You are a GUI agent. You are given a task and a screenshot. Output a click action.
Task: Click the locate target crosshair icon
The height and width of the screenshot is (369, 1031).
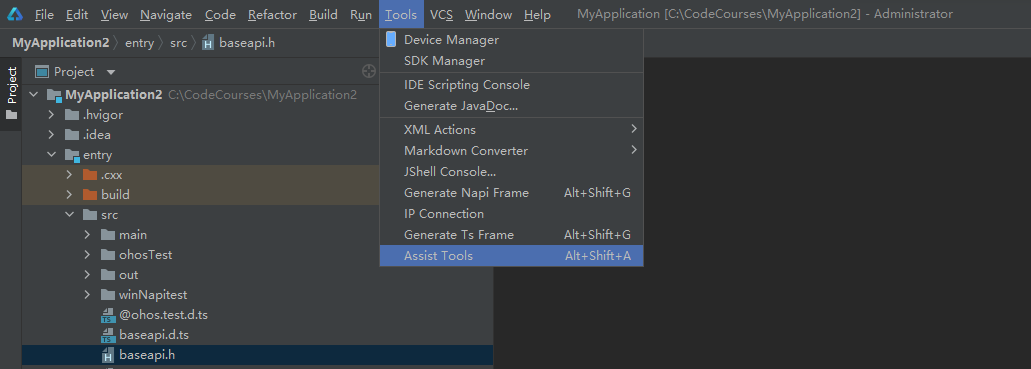369,71
